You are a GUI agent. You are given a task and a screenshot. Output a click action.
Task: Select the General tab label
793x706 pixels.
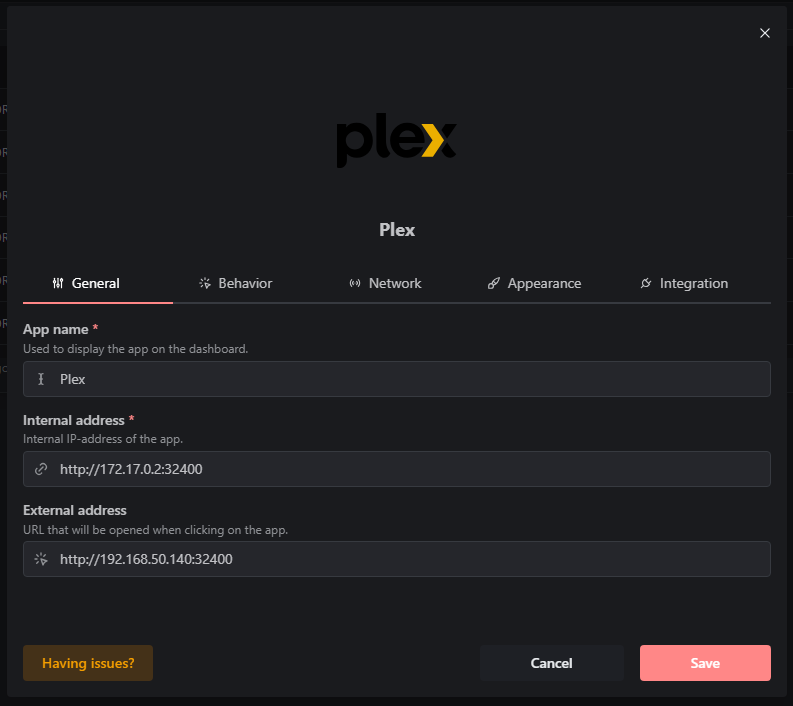pos(96,283)
